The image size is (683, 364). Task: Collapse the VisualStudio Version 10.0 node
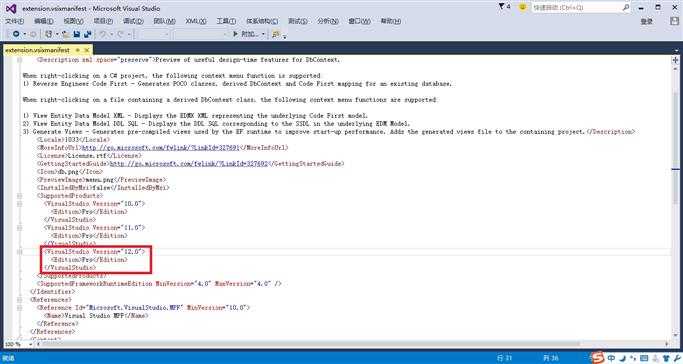(20, 203)
